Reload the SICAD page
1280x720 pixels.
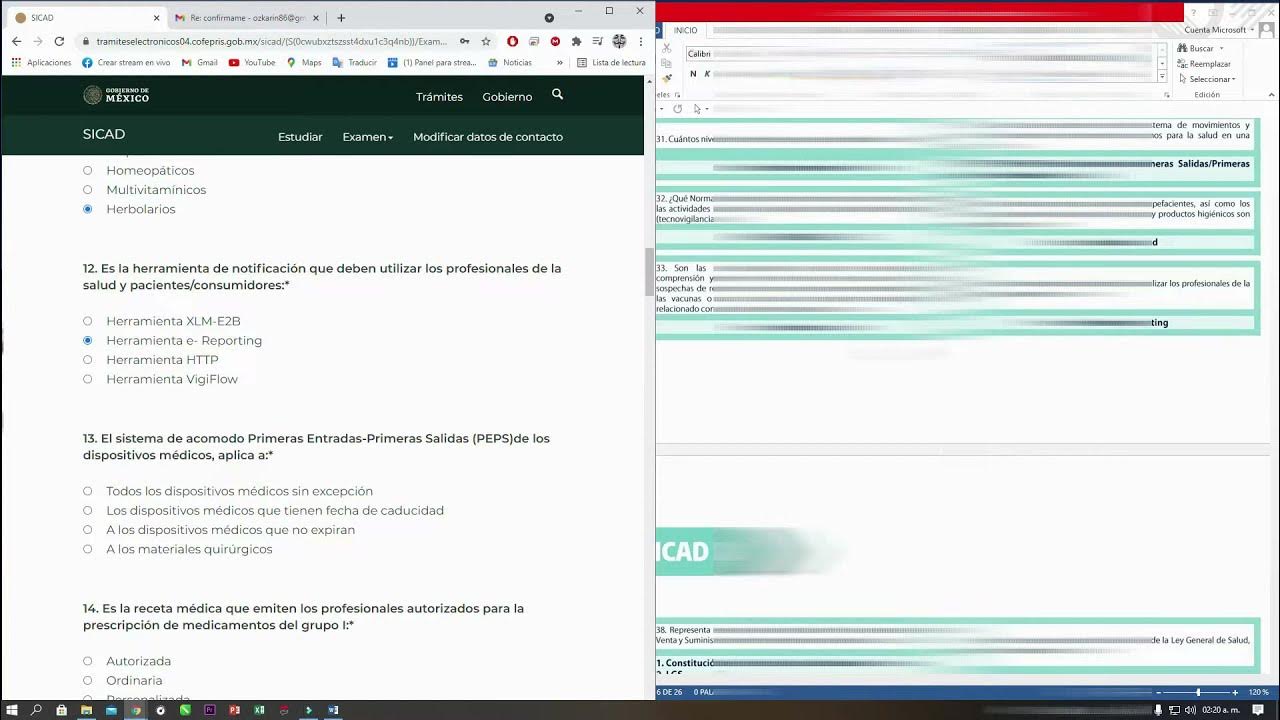point(59,41)
